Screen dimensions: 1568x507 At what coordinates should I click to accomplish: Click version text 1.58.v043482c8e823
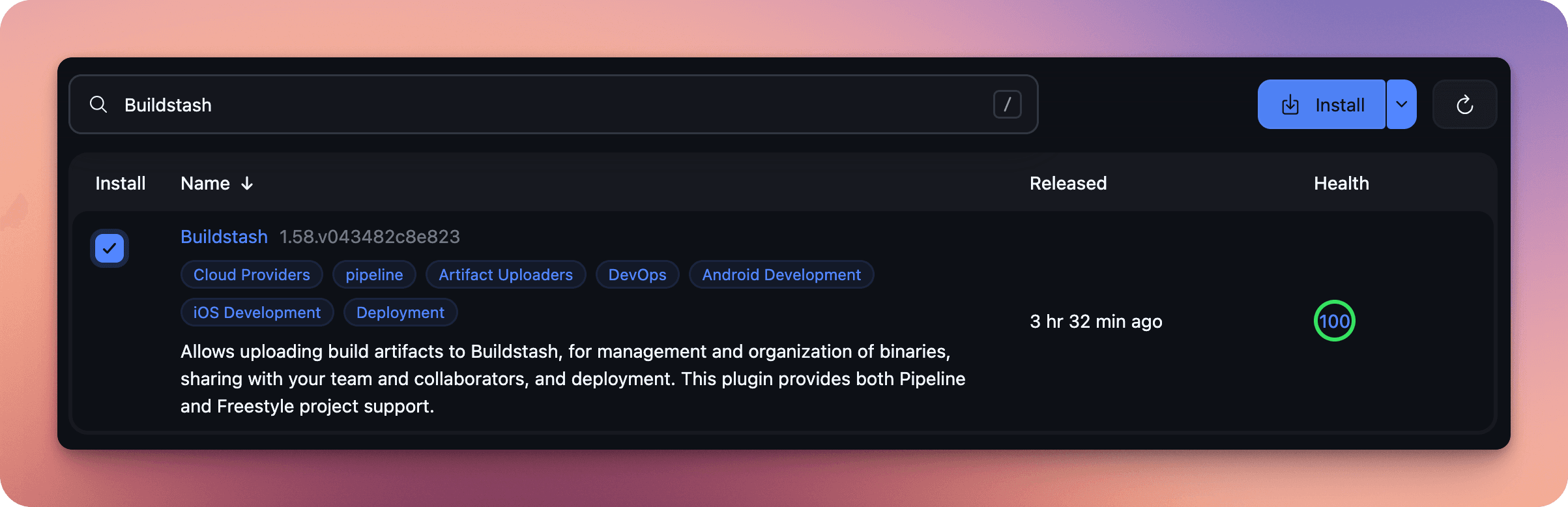coord(370,237)
